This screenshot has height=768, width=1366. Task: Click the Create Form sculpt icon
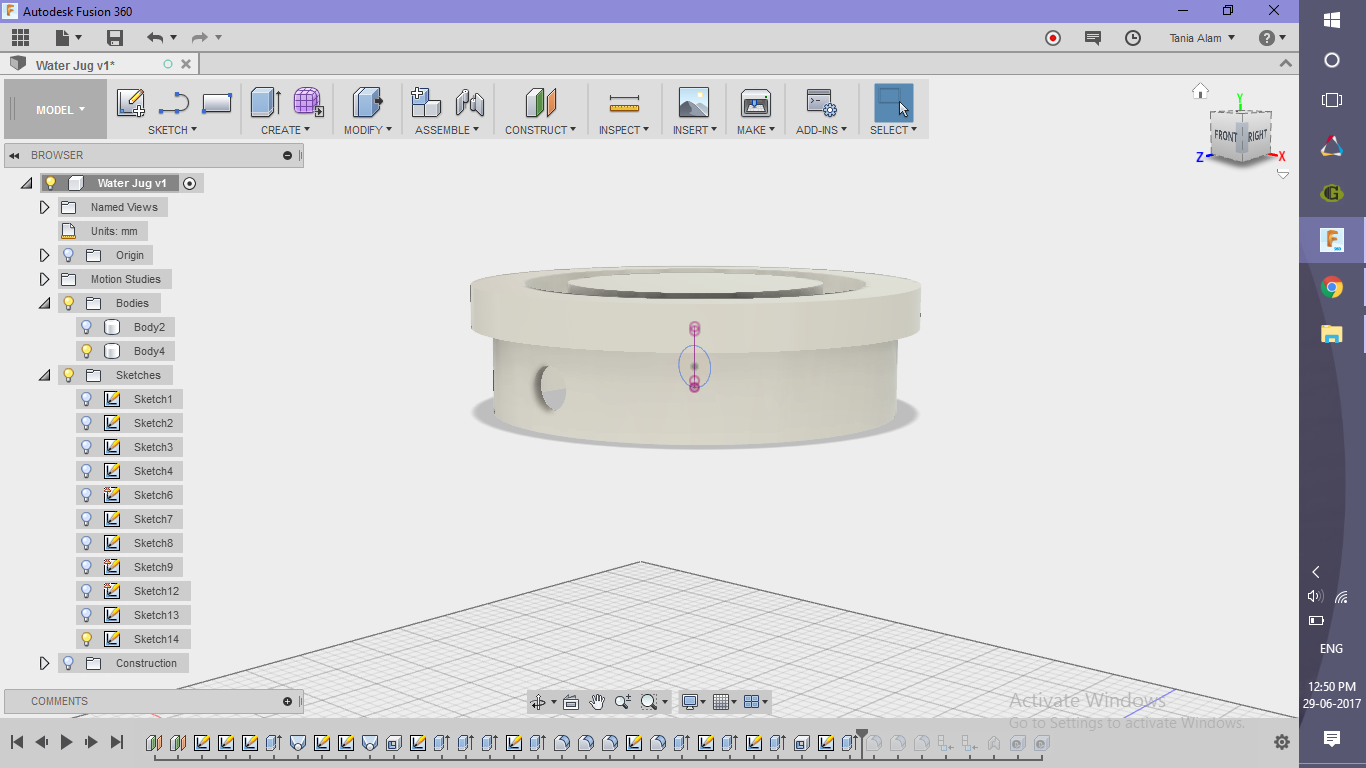pyautogui.click(x=308, y=102)
